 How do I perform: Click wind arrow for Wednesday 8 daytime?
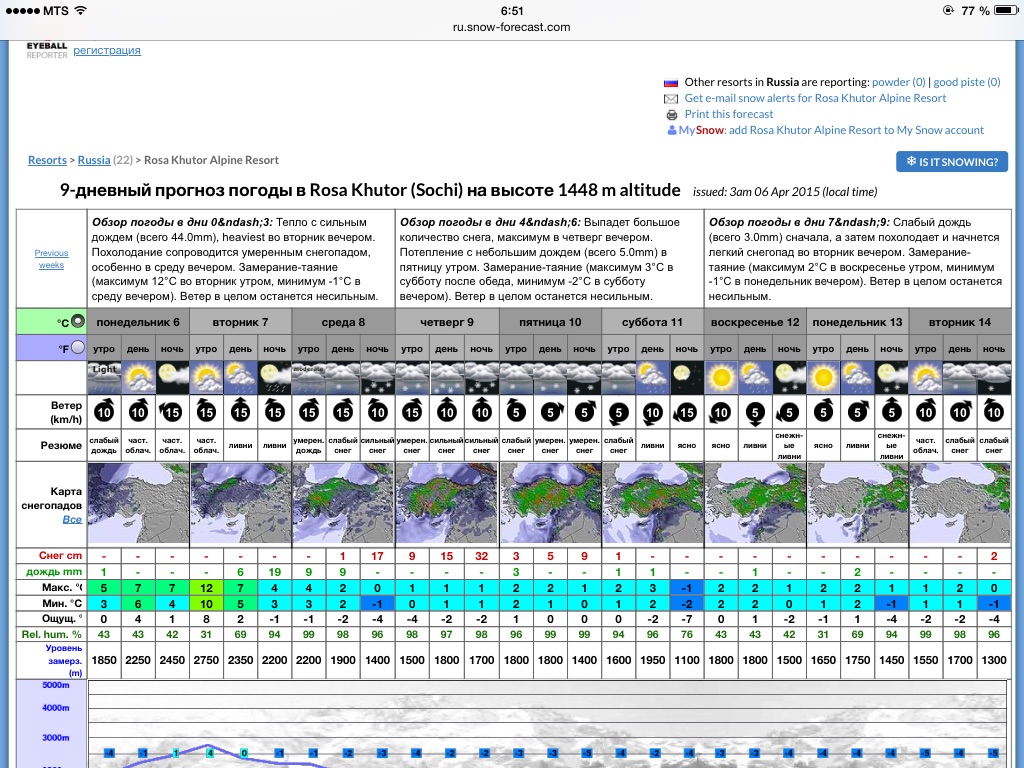tap(343, 411)
